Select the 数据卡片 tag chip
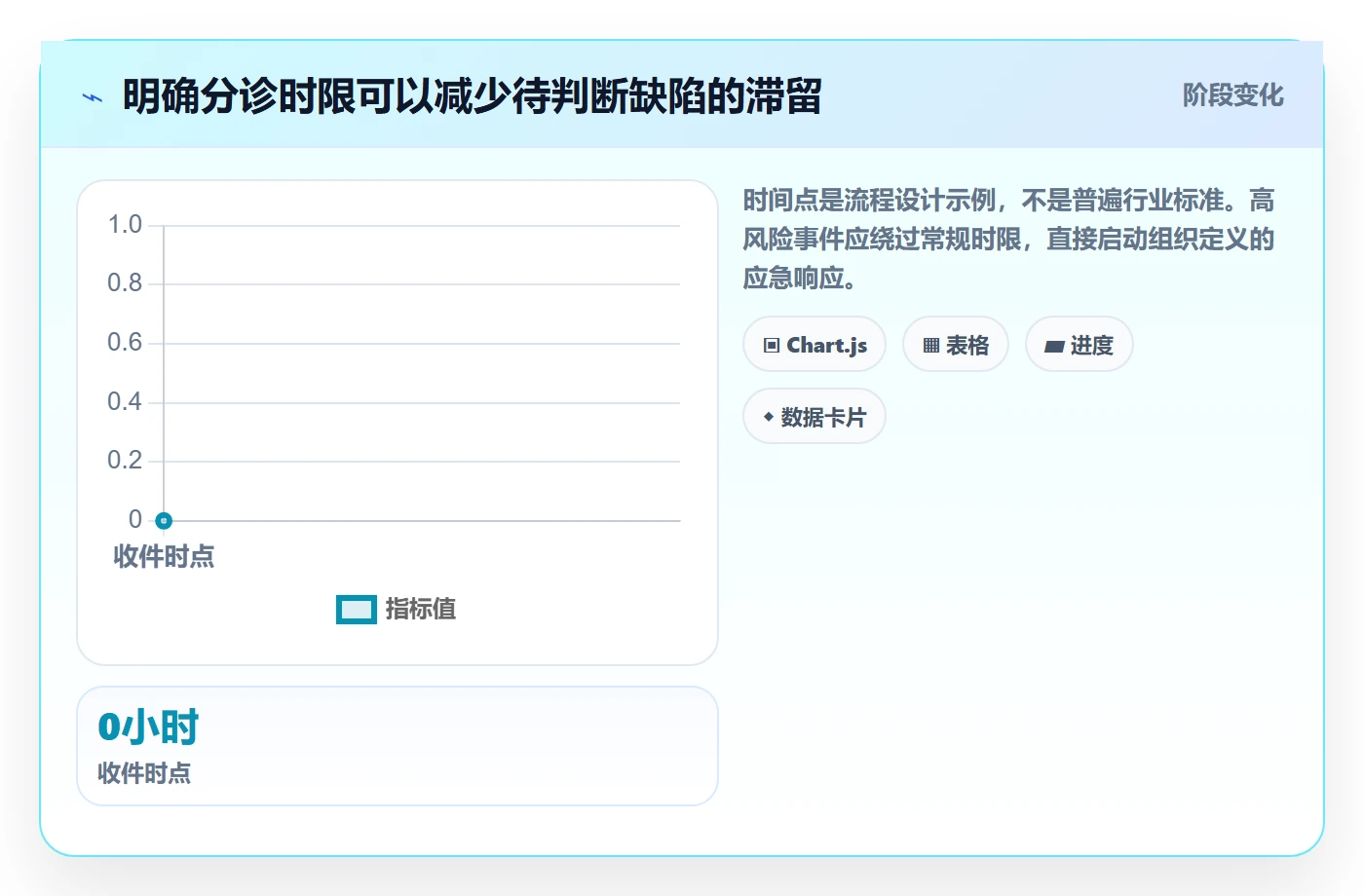This screenshot has height=896, width=1364. coord(815,417)
